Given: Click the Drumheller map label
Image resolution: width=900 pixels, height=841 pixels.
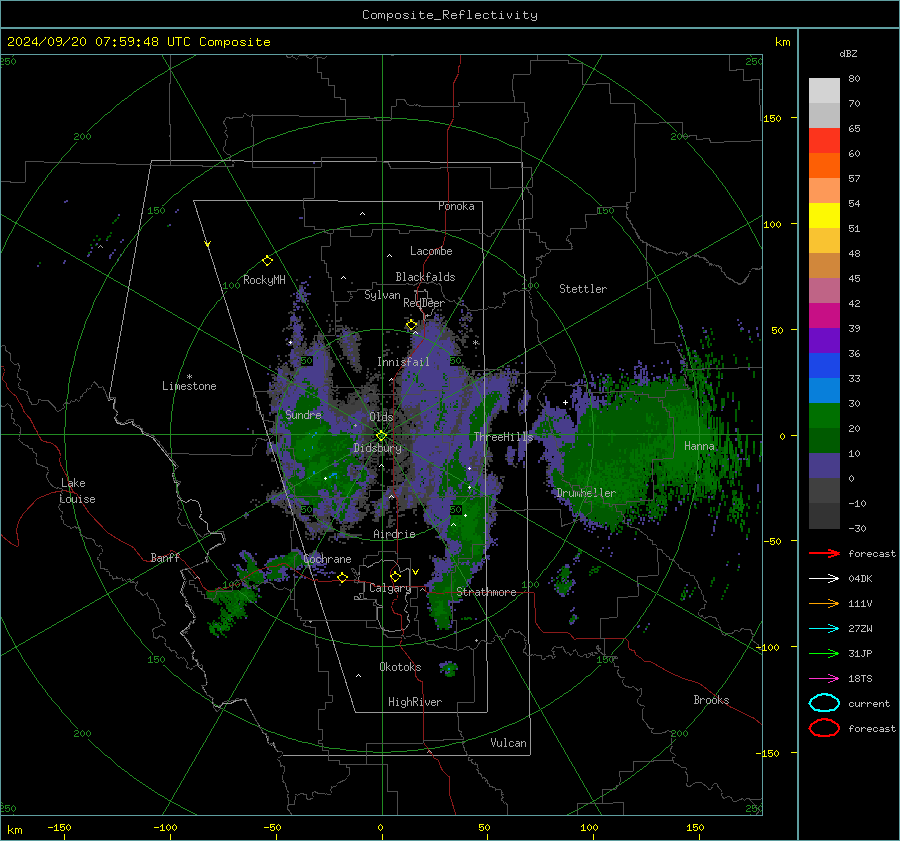Looking at the screenshot, I should pos(586,493).
